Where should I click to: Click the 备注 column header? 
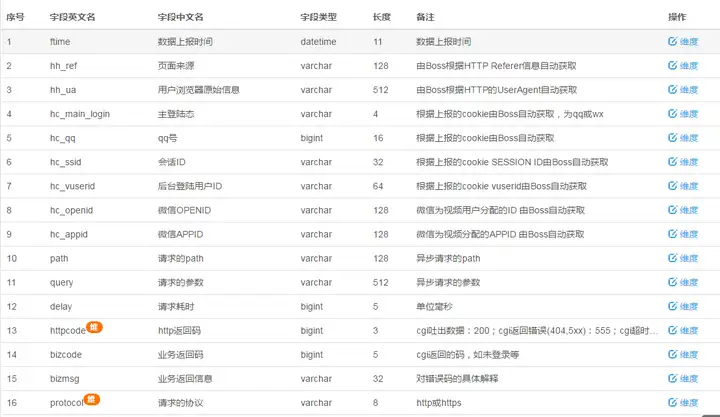425,17
